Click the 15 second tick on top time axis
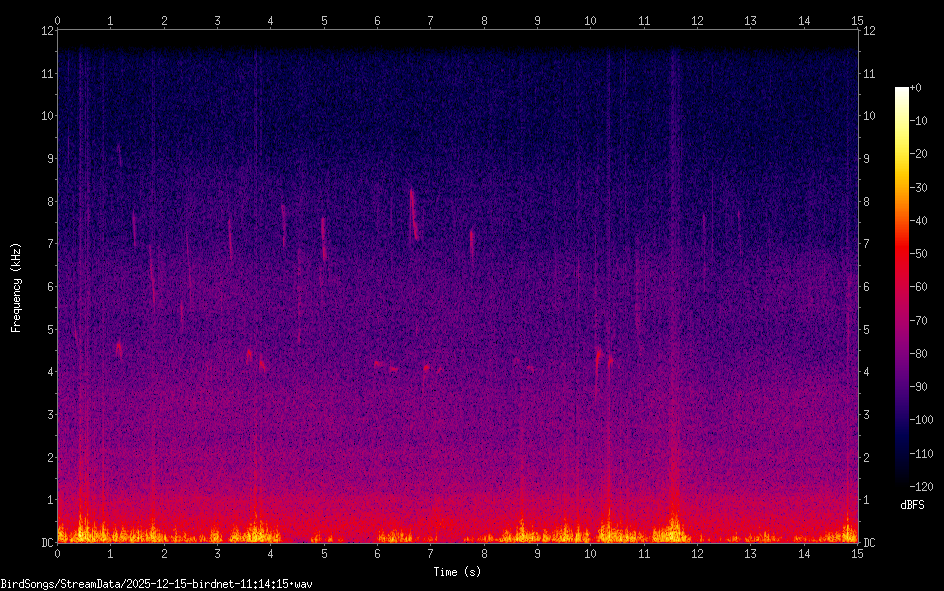Screen dimensions: 944x591 click(x=857, y=20)
